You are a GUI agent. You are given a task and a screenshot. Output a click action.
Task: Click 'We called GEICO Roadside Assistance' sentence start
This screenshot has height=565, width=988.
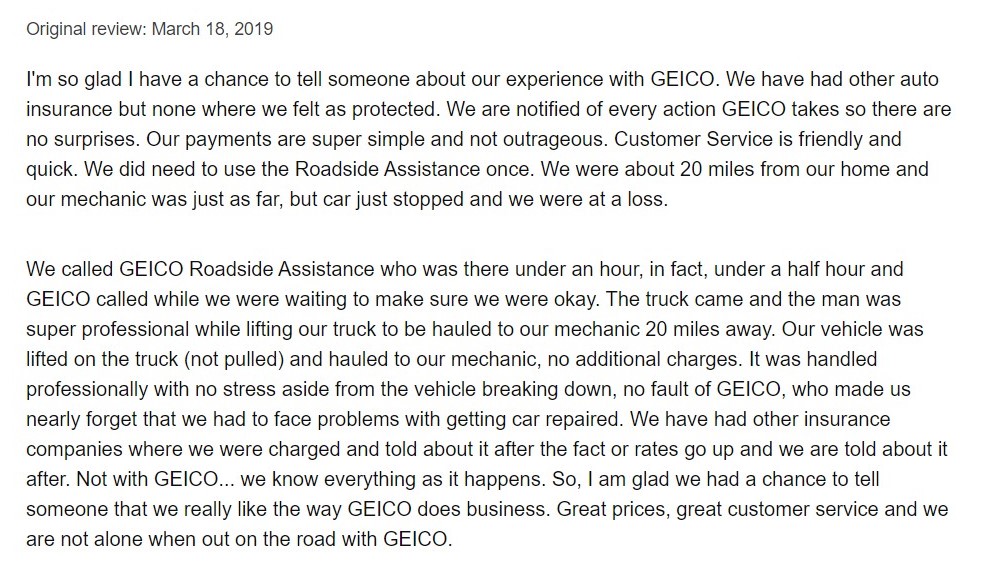pyautogui.click(x=200, y=270)
